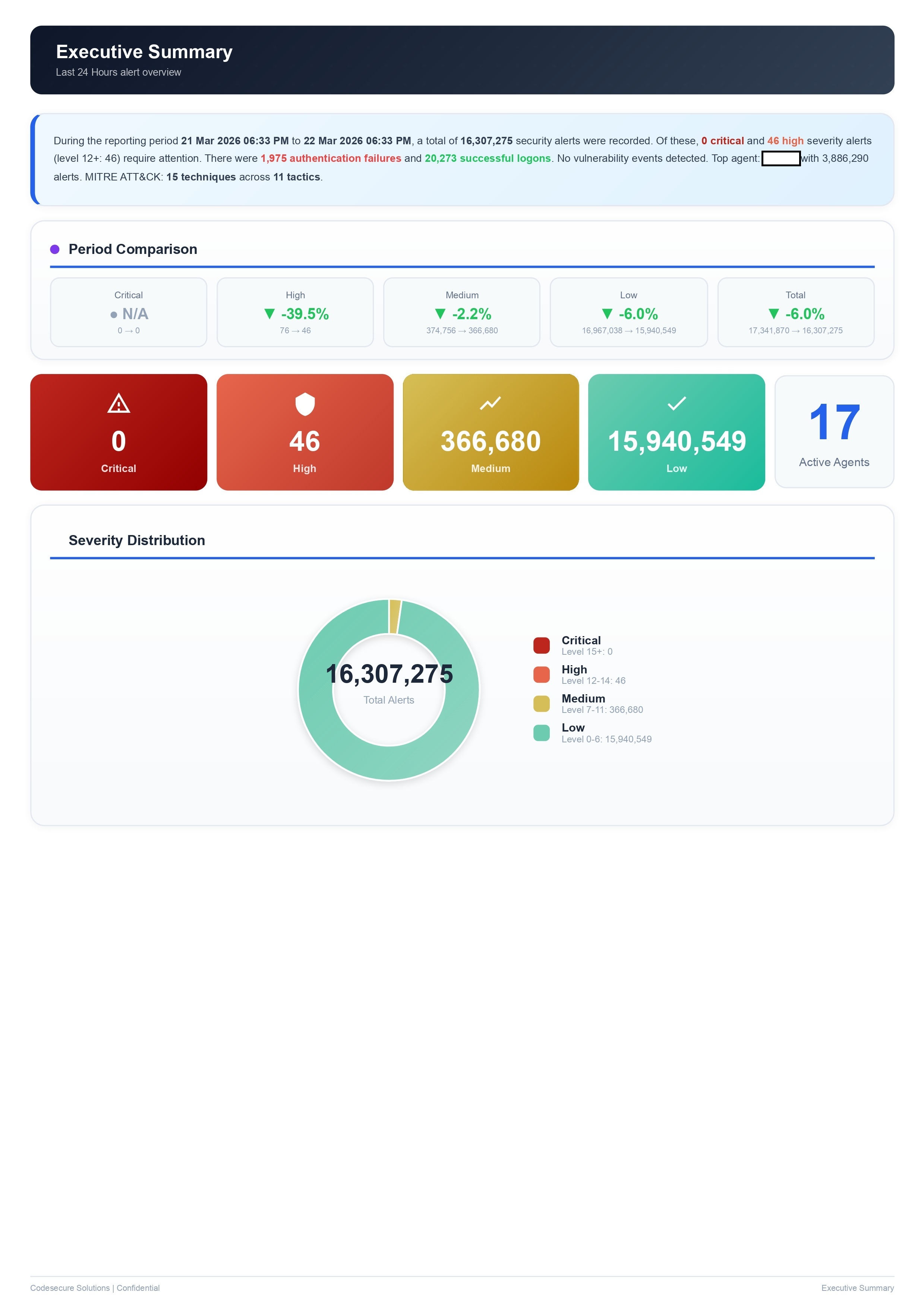Click the gray N/A indicator dot on the Critical comparison card
This screenshot has width=924, height=1308.
click(x=113, y=314)
